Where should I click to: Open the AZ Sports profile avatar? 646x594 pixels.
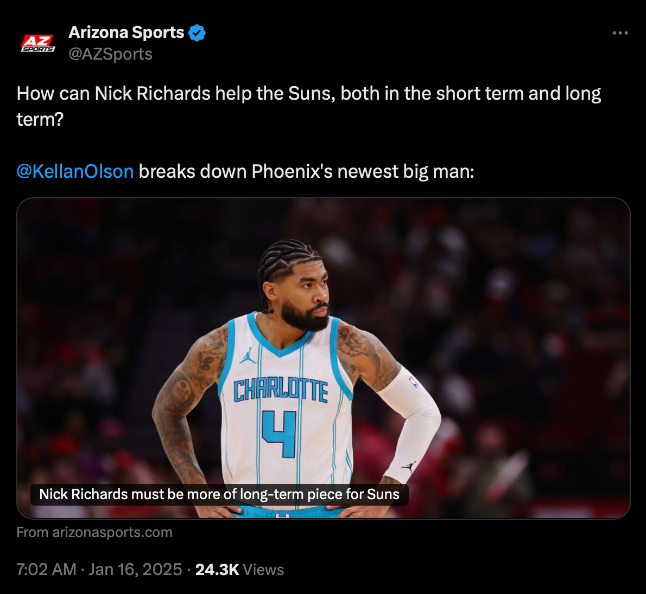(x=38, y=43)
